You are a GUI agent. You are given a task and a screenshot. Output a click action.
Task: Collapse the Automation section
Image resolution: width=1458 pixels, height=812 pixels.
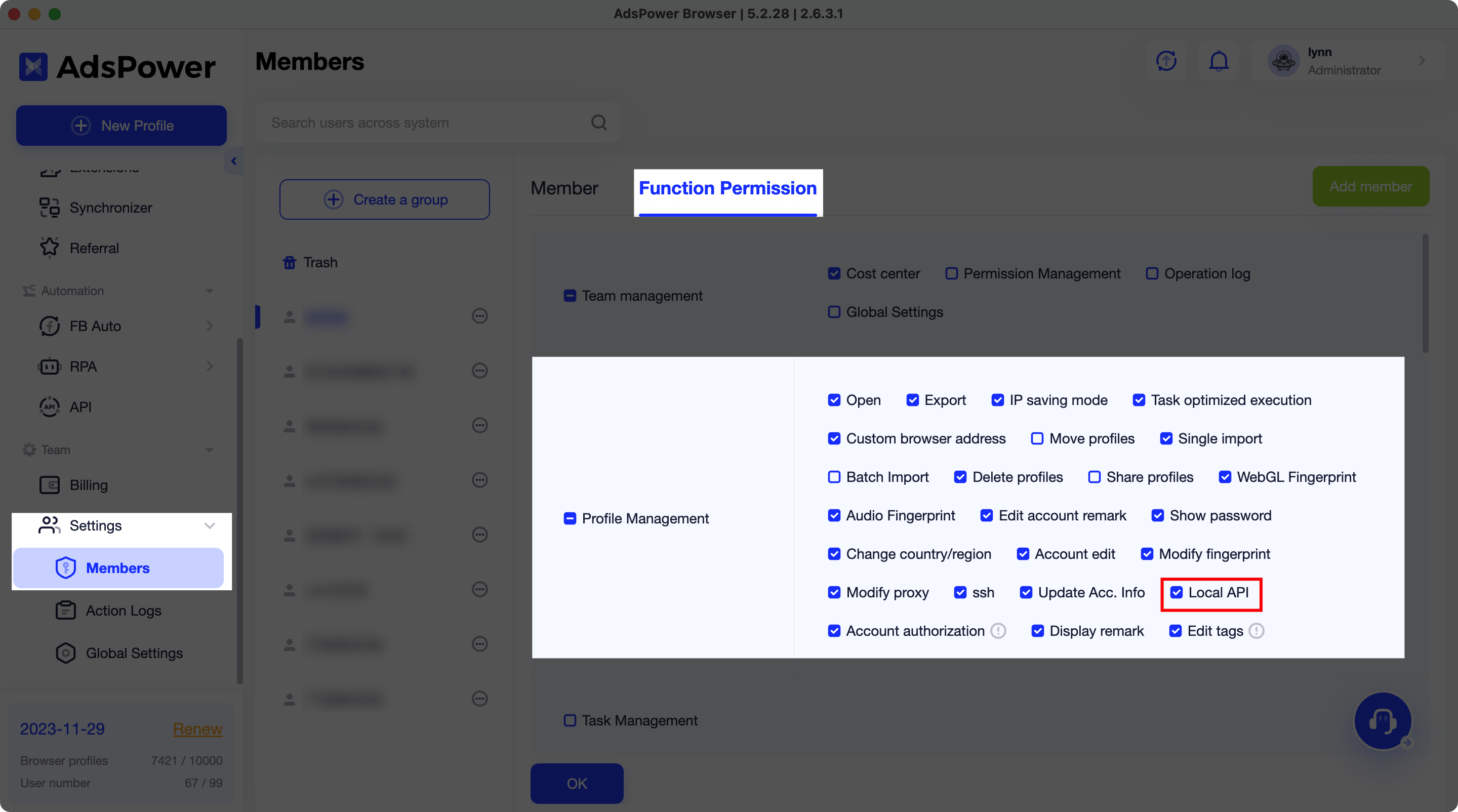(x=210, y=291)
